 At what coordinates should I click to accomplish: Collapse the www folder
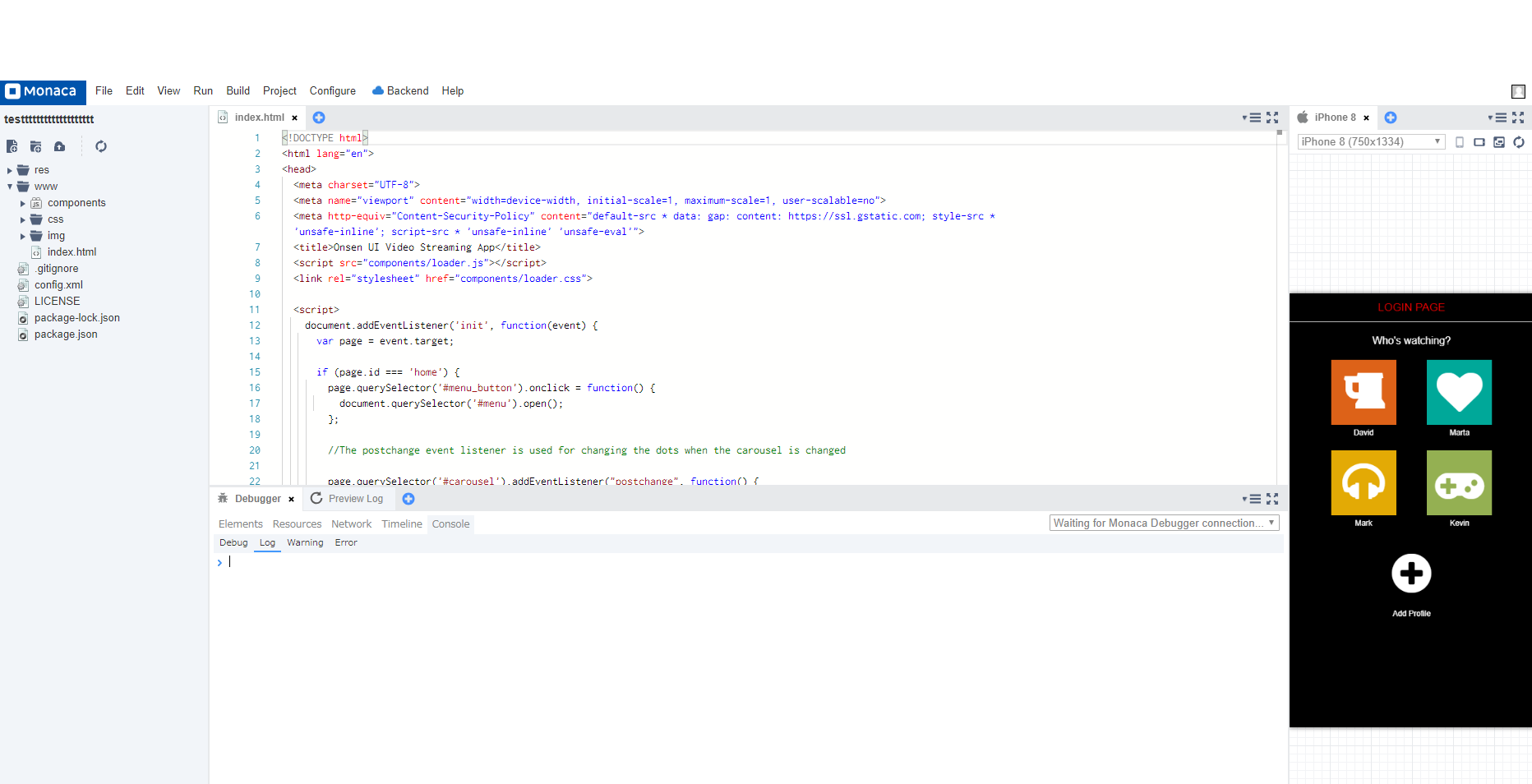[10, 187]
